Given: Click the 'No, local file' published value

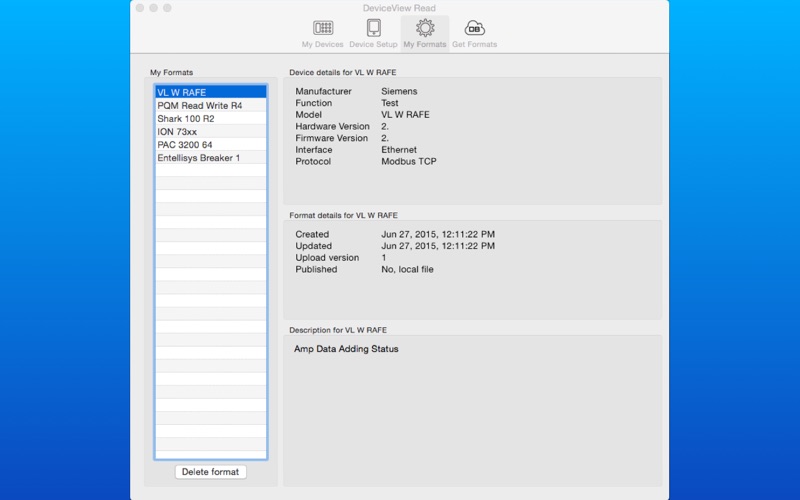Looking at the screenshot, I should [407, 269].
